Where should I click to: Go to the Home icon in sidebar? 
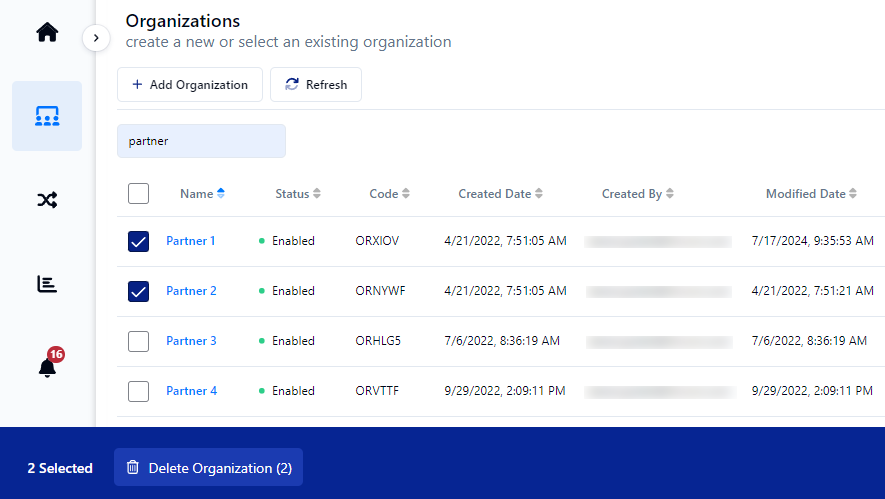coord(47,33)
